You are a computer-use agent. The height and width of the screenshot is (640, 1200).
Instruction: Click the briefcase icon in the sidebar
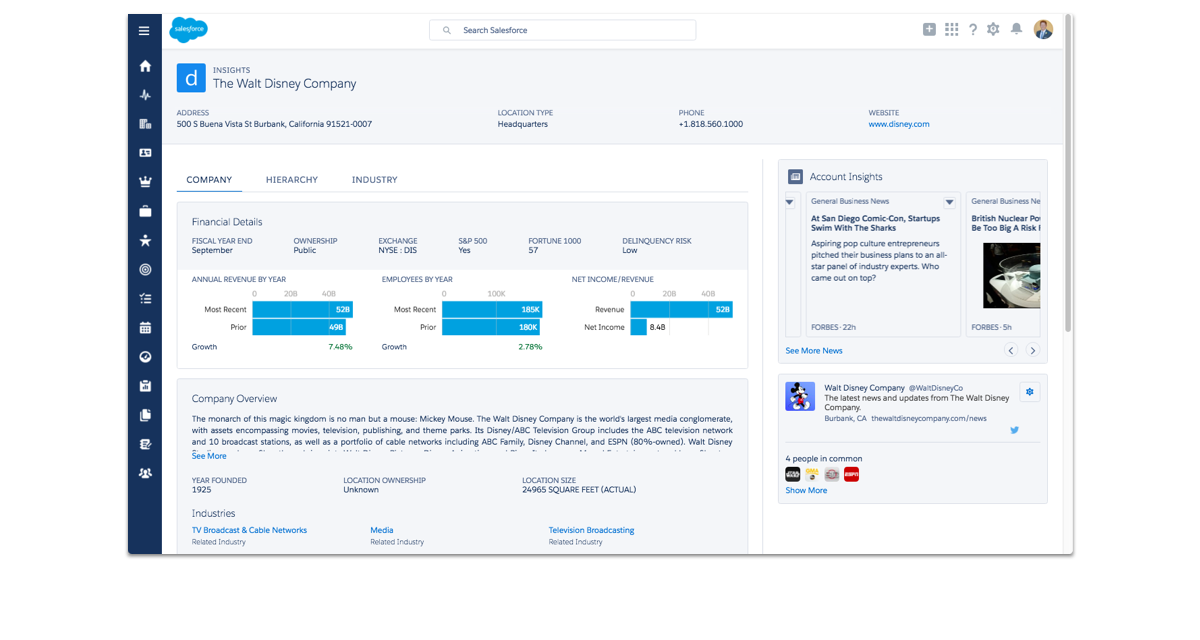click(x=145, y=211)
